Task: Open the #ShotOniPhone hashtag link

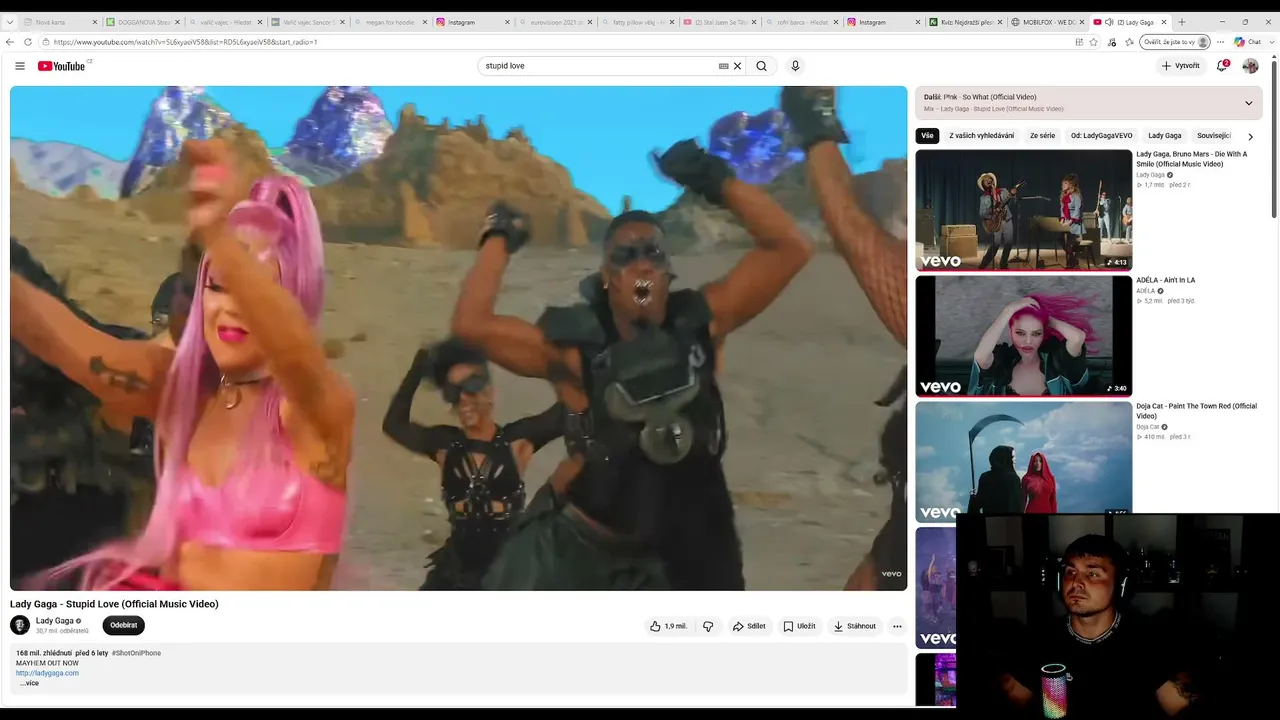Action: coord(136,653)
